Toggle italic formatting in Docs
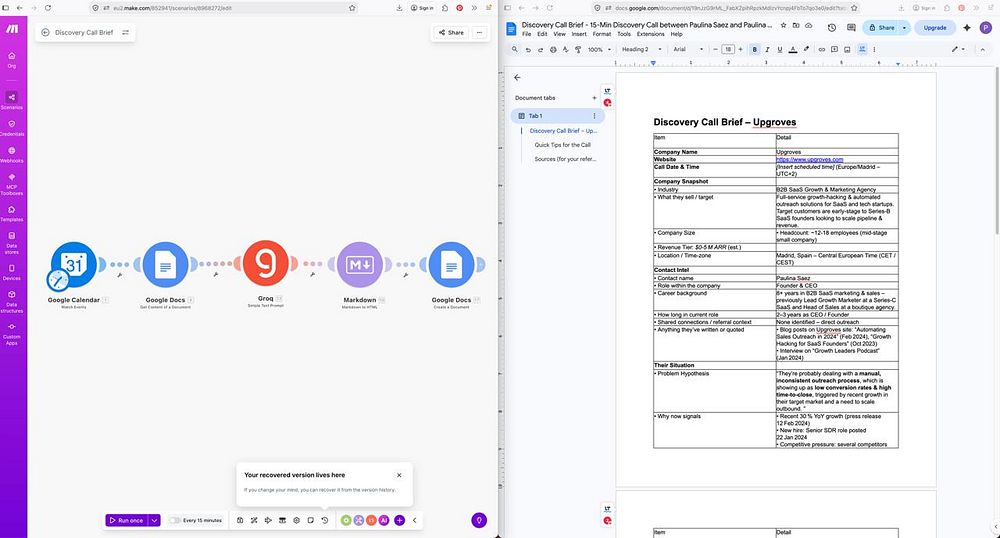The height and width of the screenshot is (538, 1000). [x=767, y=49]
